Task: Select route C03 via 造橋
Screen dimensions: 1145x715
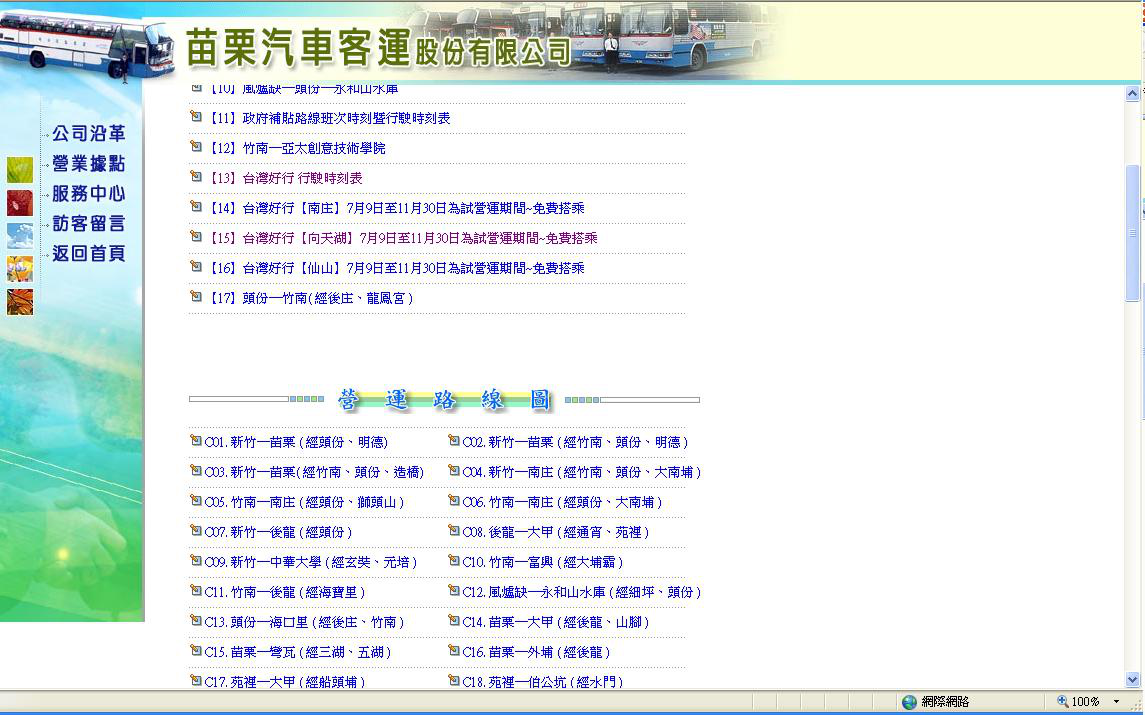Action: tap(315, 473)
